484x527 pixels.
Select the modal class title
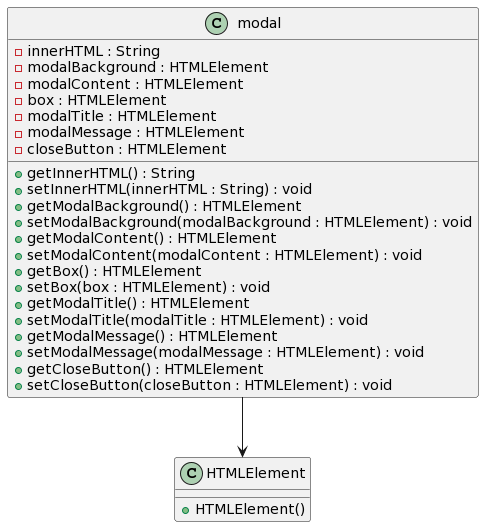[259, 24]
